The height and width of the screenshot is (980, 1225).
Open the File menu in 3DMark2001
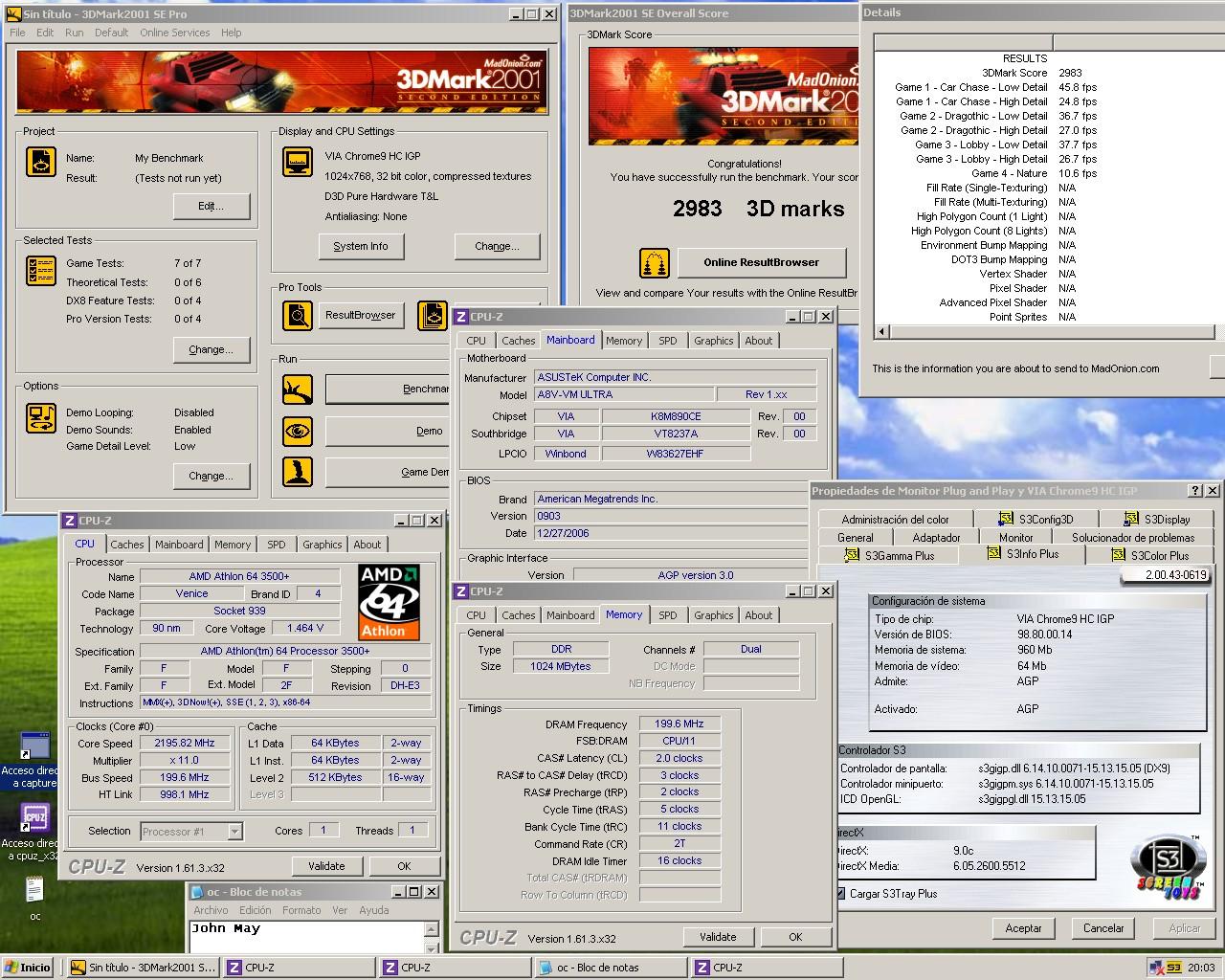pos(17,33)
